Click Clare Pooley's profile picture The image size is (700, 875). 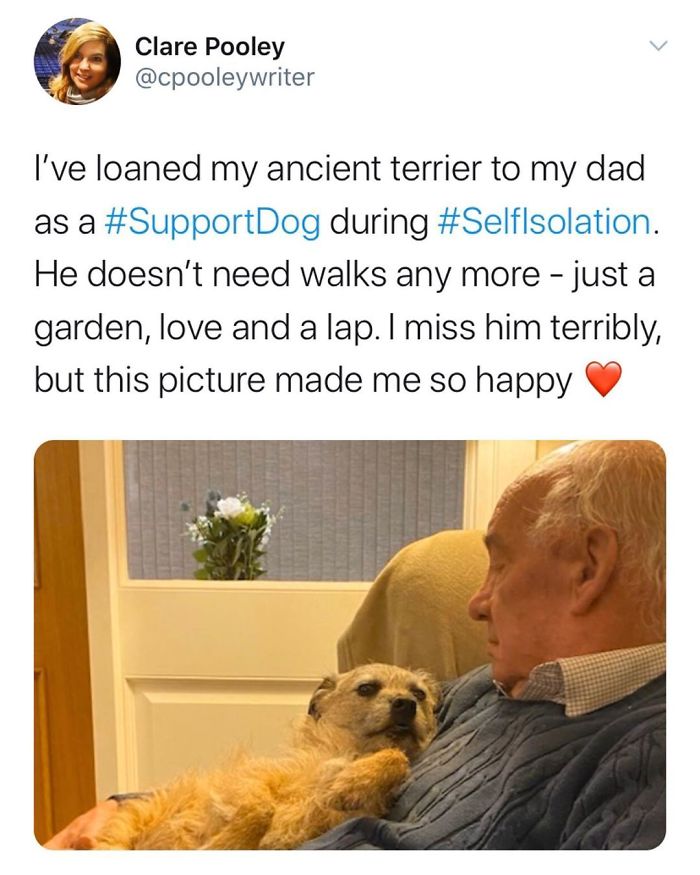[x=76, y=61]
